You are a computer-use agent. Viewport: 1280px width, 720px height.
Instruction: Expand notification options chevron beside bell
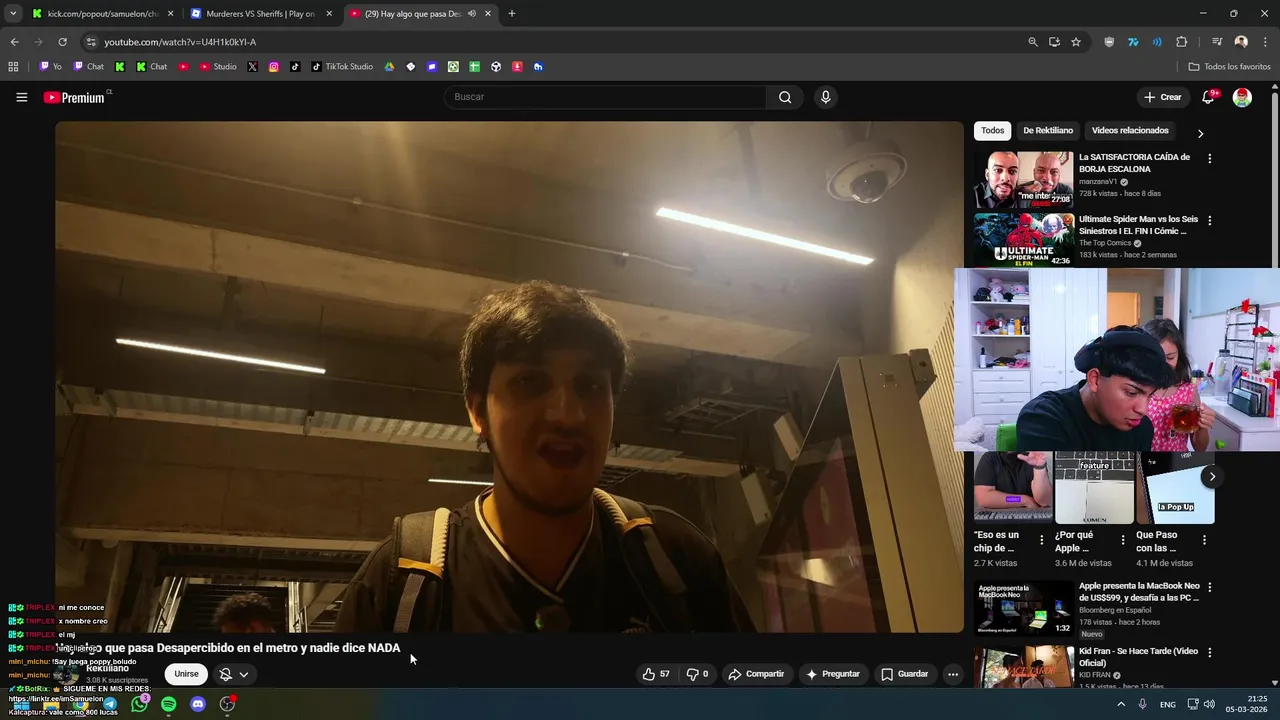point(243,675)
